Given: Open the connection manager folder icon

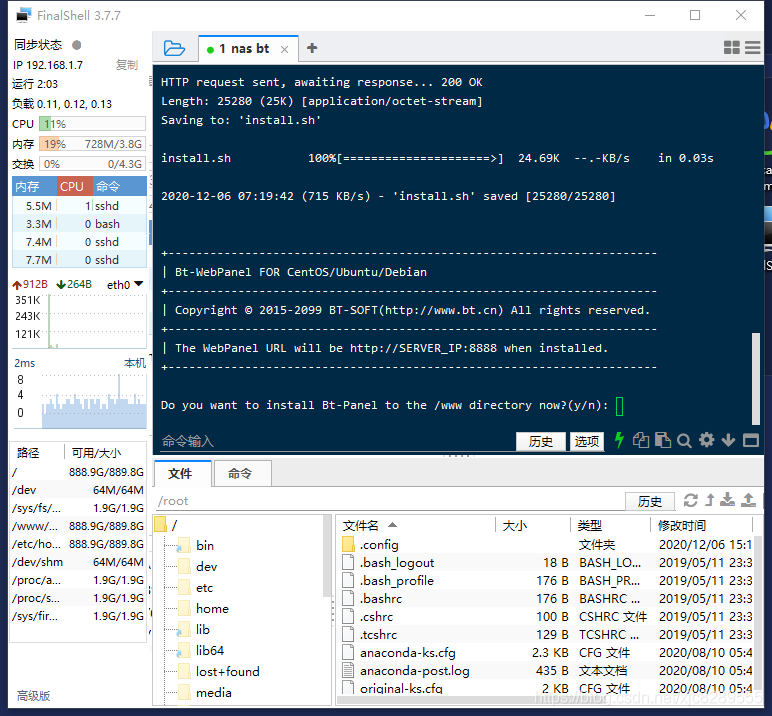Looking at the screenshot, I should pyautogui.click(x=174, y=48).
